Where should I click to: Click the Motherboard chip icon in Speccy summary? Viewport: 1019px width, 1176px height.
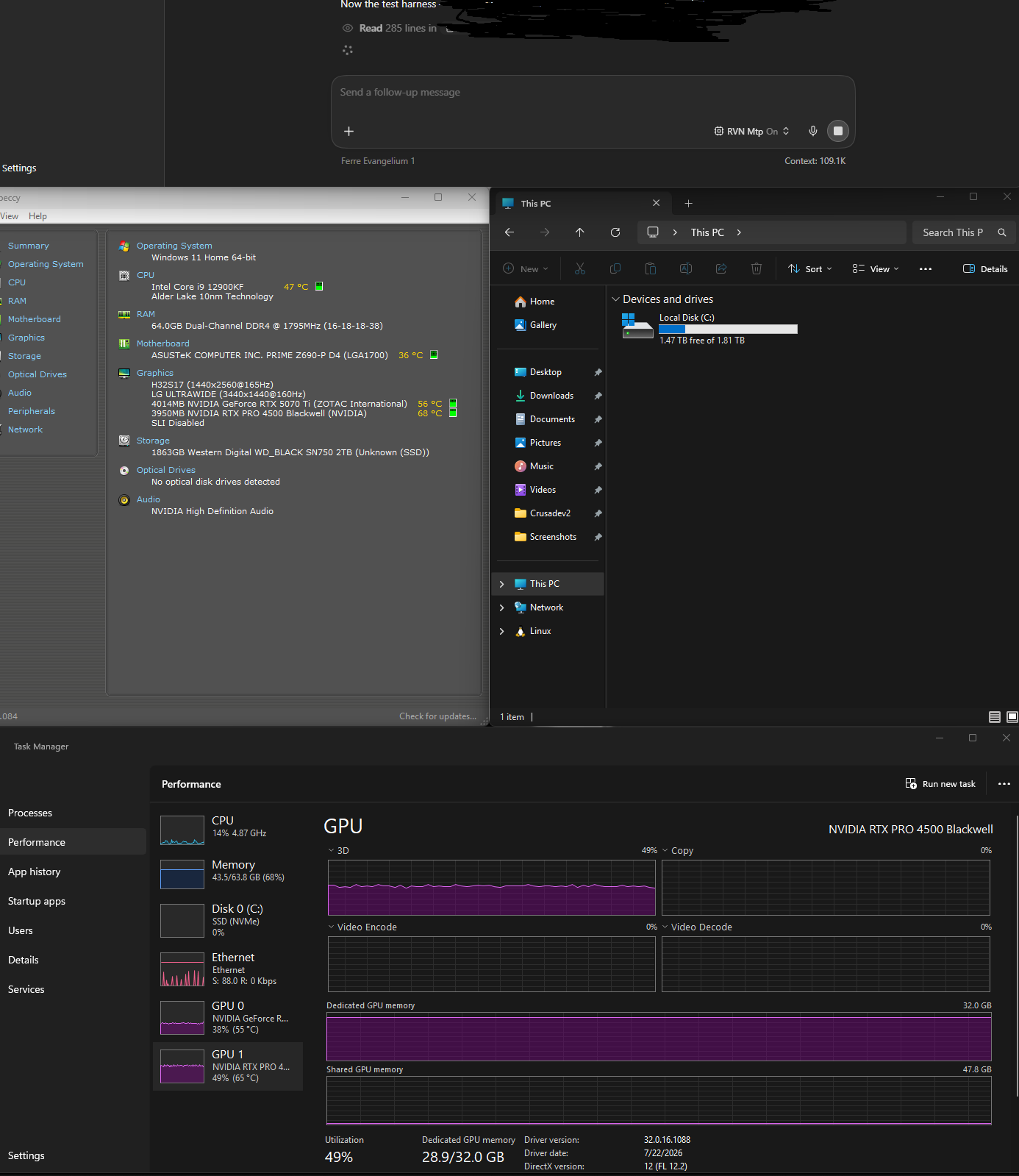click(x=124, y=343)
